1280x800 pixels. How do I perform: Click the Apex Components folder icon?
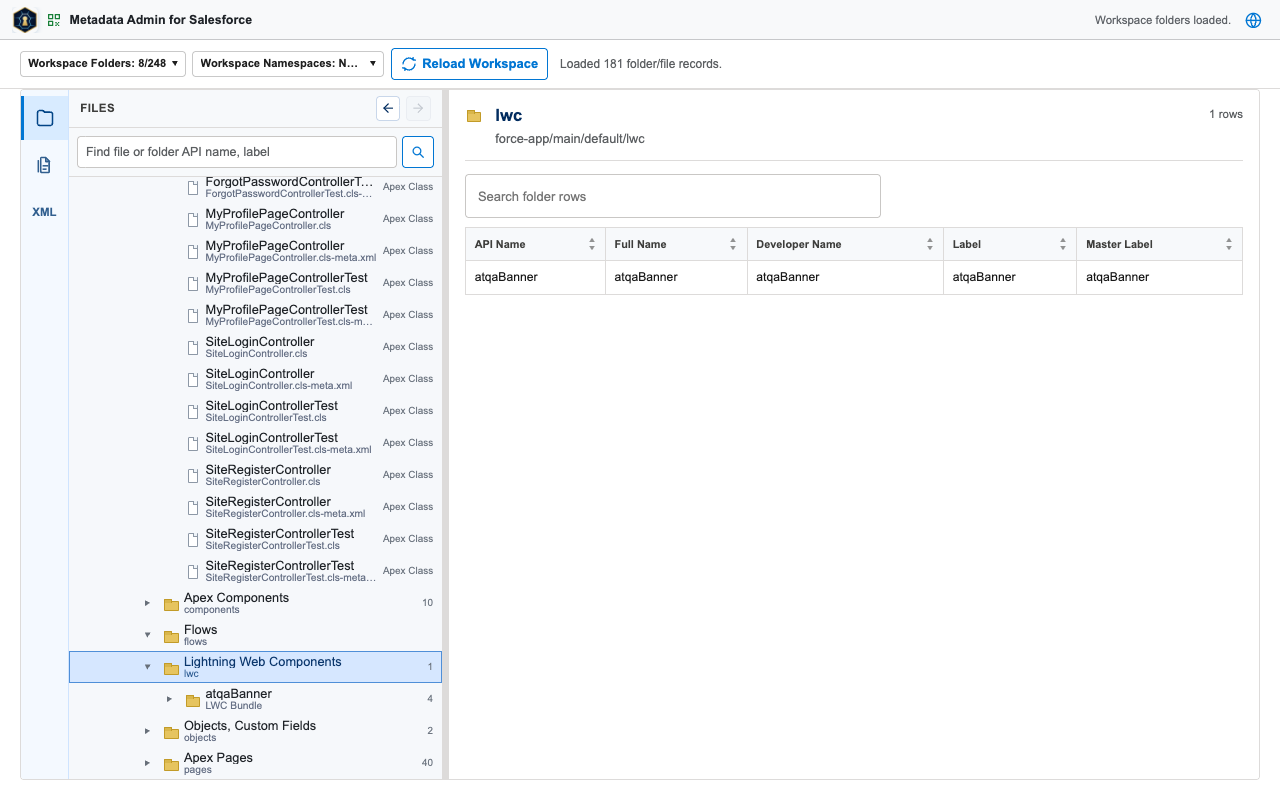click(x=171, y=605)
